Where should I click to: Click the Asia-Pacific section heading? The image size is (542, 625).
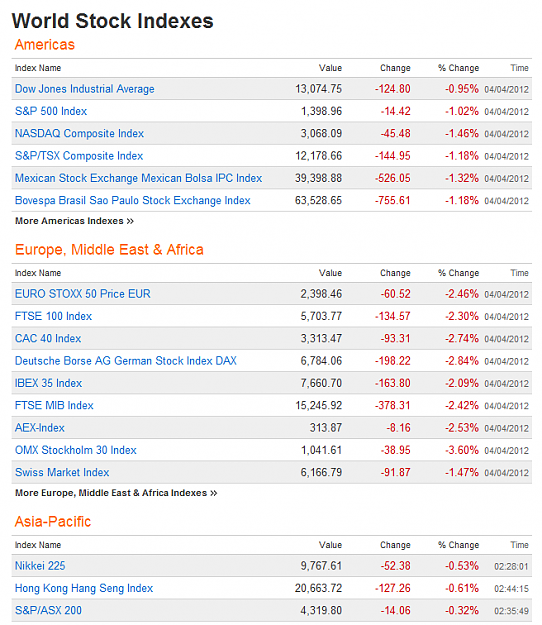tap(53, 521)
